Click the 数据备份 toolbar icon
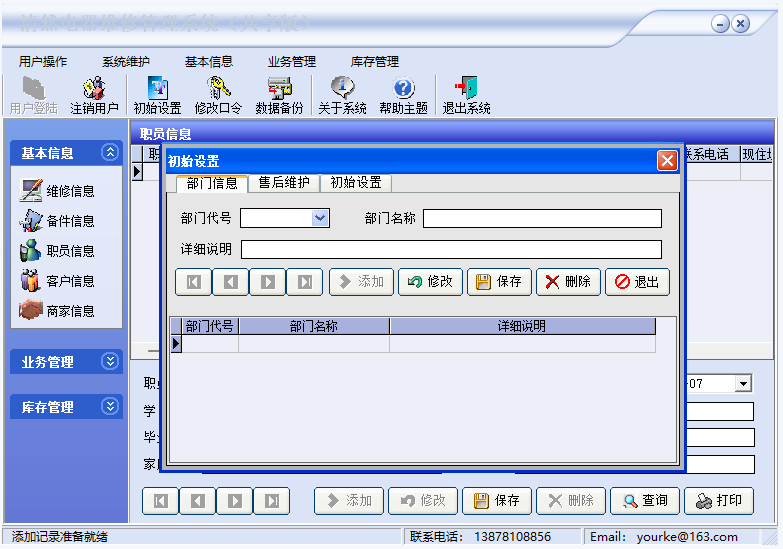 279,95
